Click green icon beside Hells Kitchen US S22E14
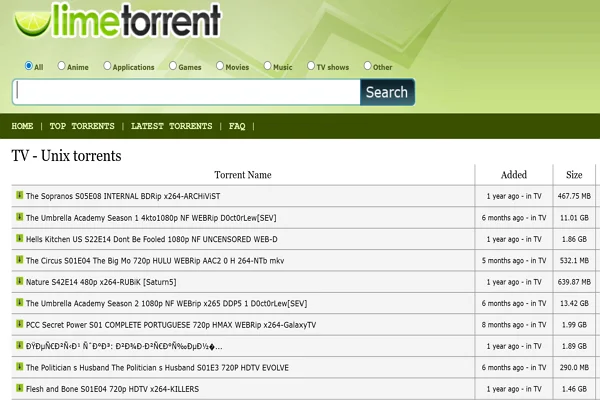This screenshot has width=600, height=400. (19, 238)
